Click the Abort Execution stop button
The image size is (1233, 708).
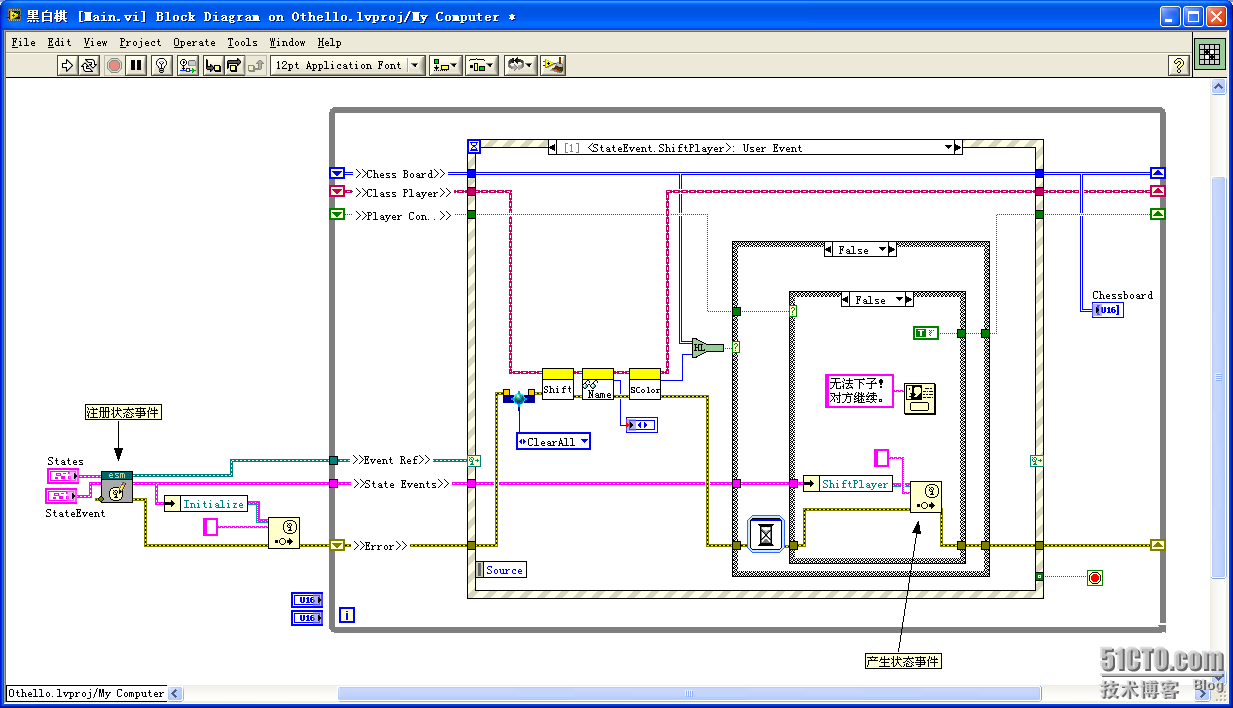click(114, 65)
